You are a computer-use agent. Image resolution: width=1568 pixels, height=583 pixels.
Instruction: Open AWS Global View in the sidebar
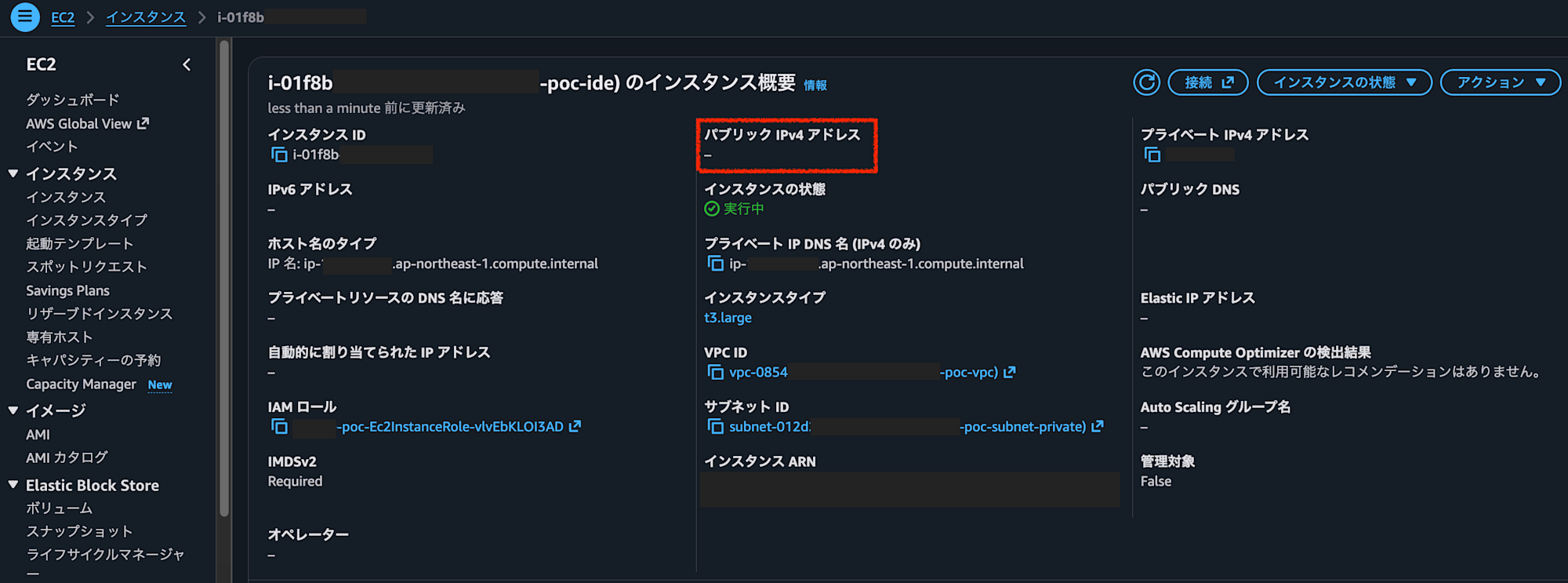(x=78, y=123)
